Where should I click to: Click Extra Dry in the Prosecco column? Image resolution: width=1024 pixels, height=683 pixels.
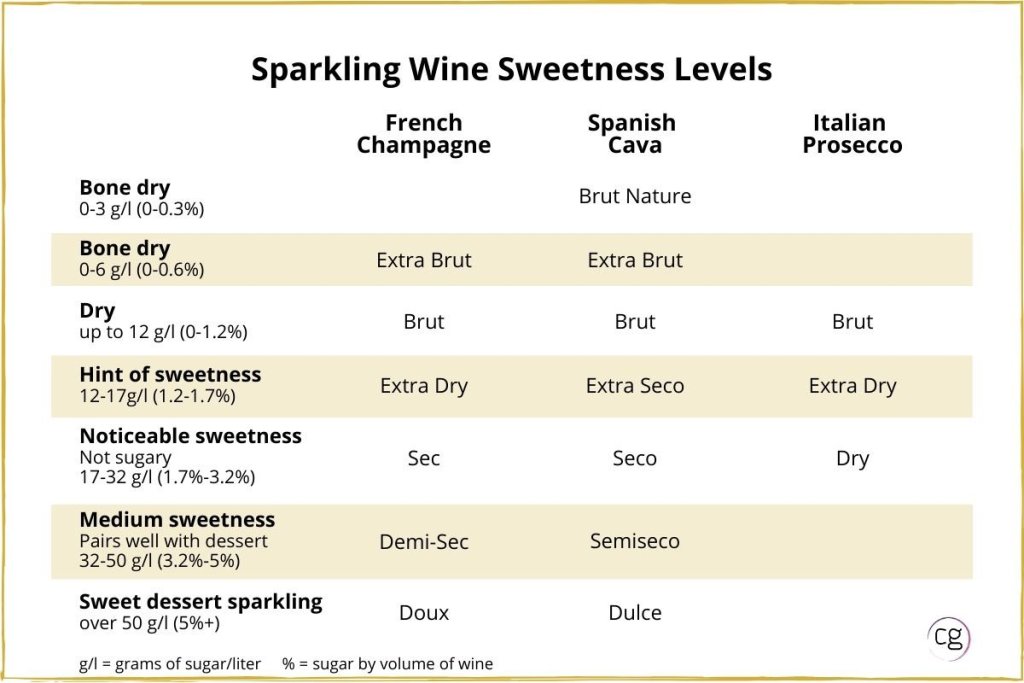pyautogui.click(x=852, y=386)
